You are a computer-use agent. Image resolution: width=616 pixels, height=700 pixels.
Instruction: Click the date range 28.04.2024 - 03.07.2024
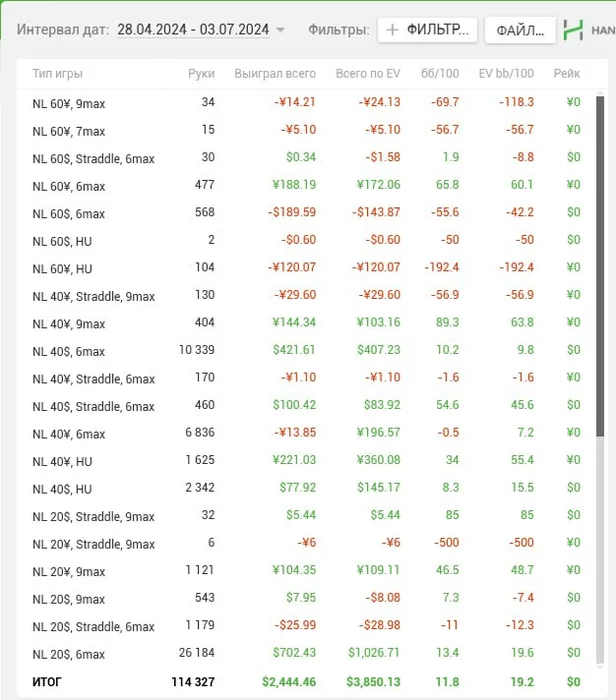193,30
